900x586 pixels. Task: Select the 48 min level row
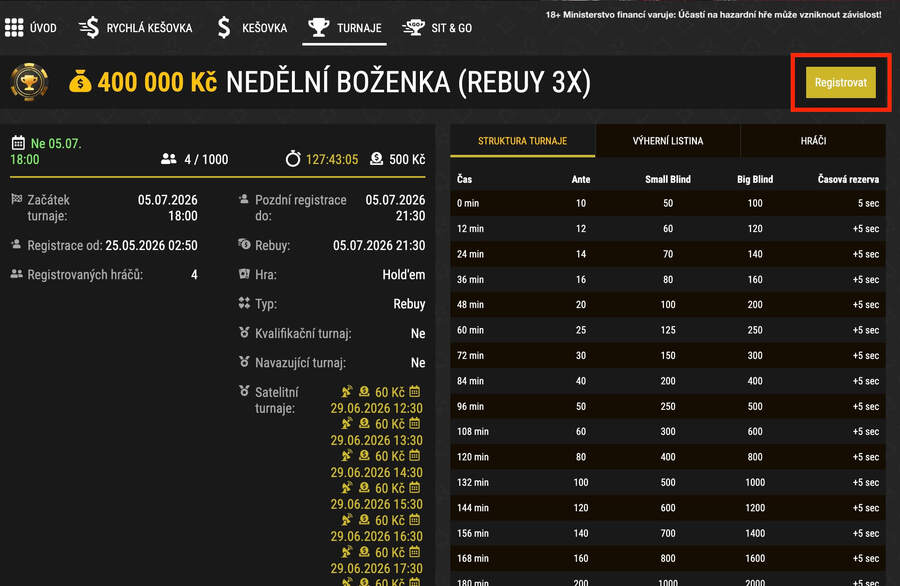coord(668,305)
